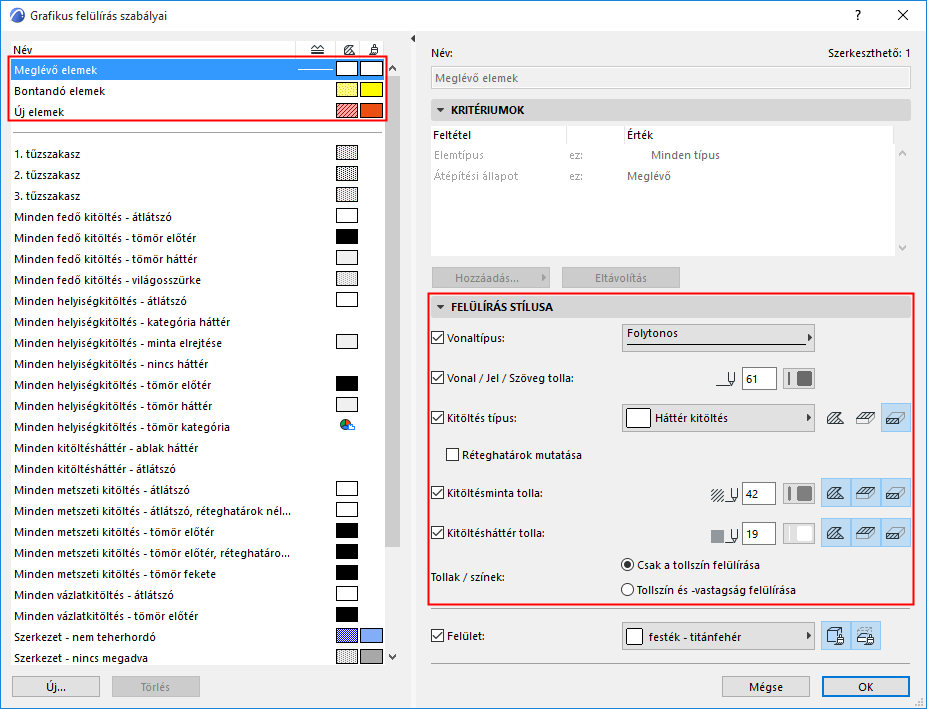This screenshot has height=709, width=927.
Task: Click the surface override column header icon
Action: coord(374,50)
